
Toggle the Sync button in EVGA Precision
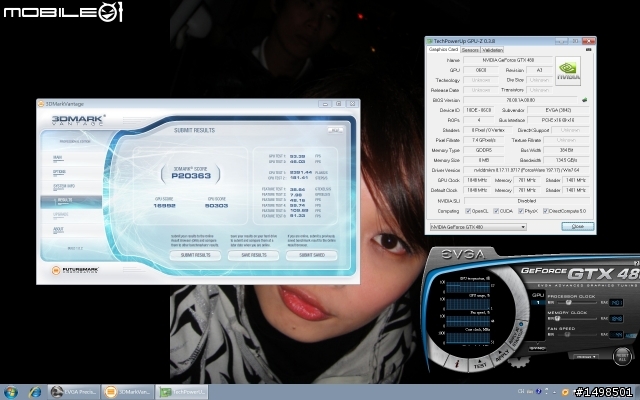[538, 349]
